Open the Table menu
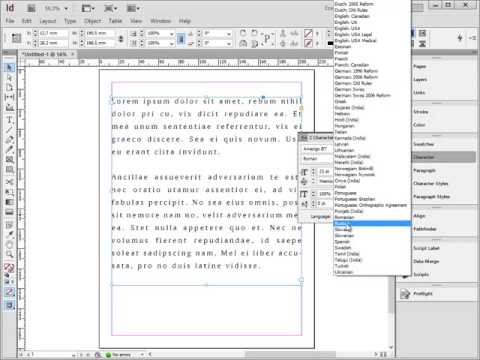 coord(115,21)
